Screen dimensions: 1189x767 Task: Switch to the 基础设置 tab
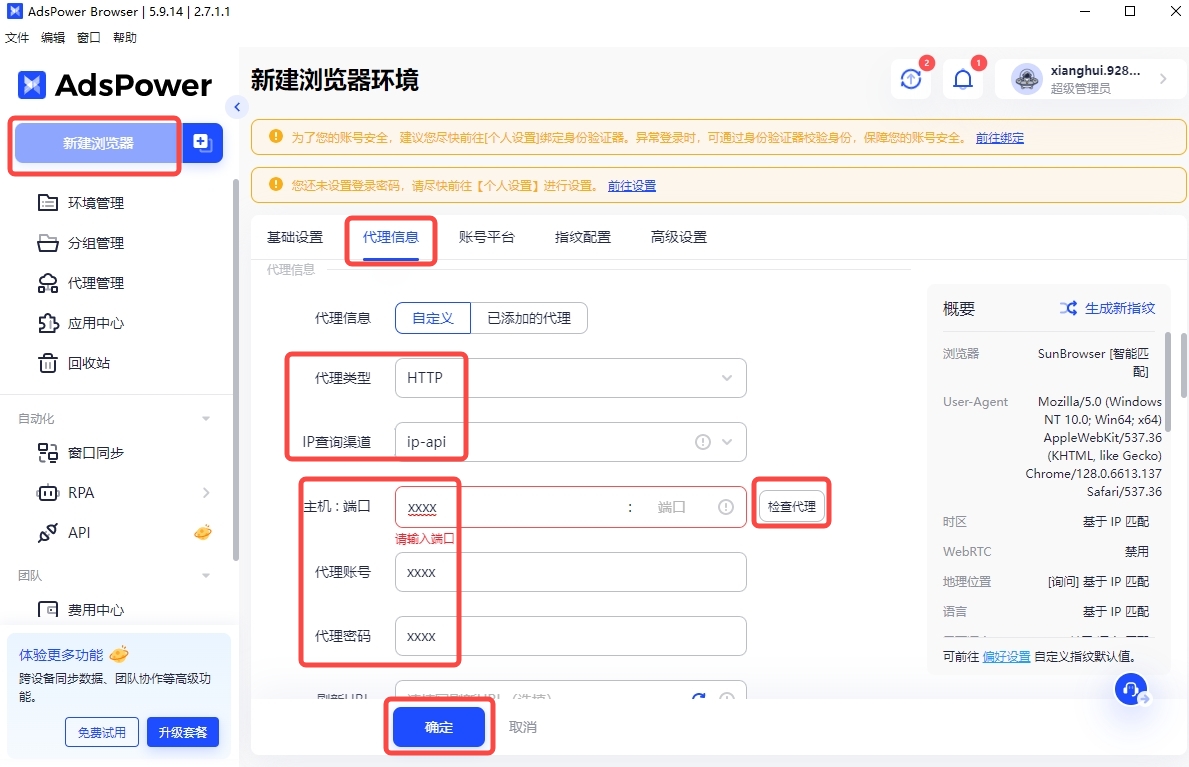(x=295, y=237)
